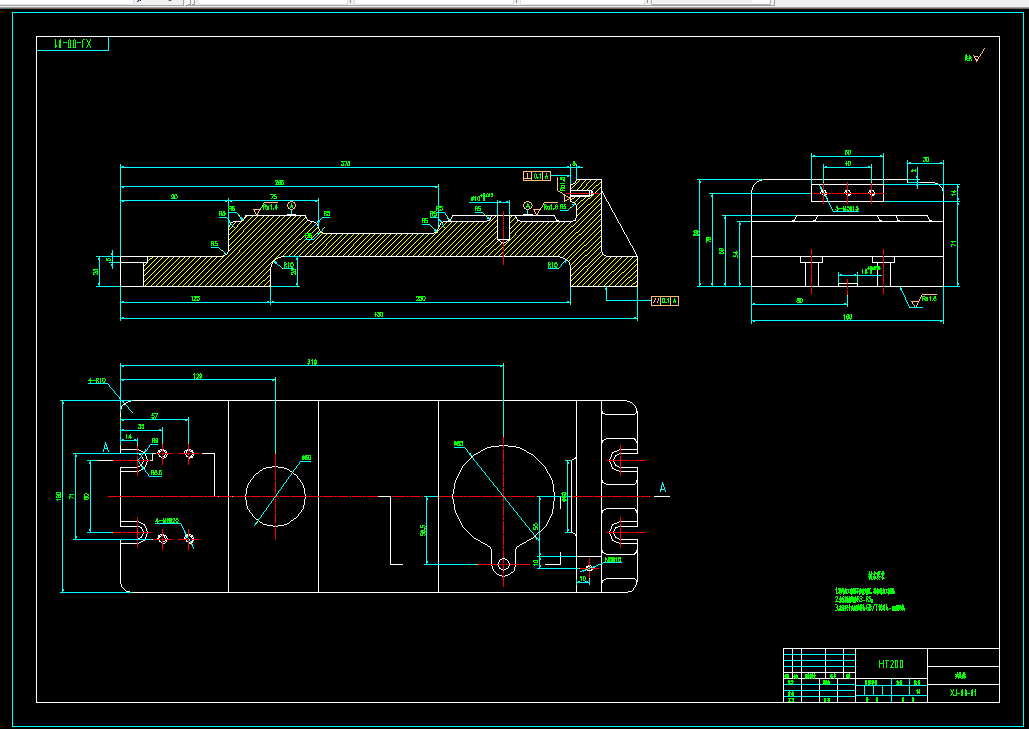
Task: Click the 430 overall length dimension
Action: pyautogui.click(x=378, y=315)
